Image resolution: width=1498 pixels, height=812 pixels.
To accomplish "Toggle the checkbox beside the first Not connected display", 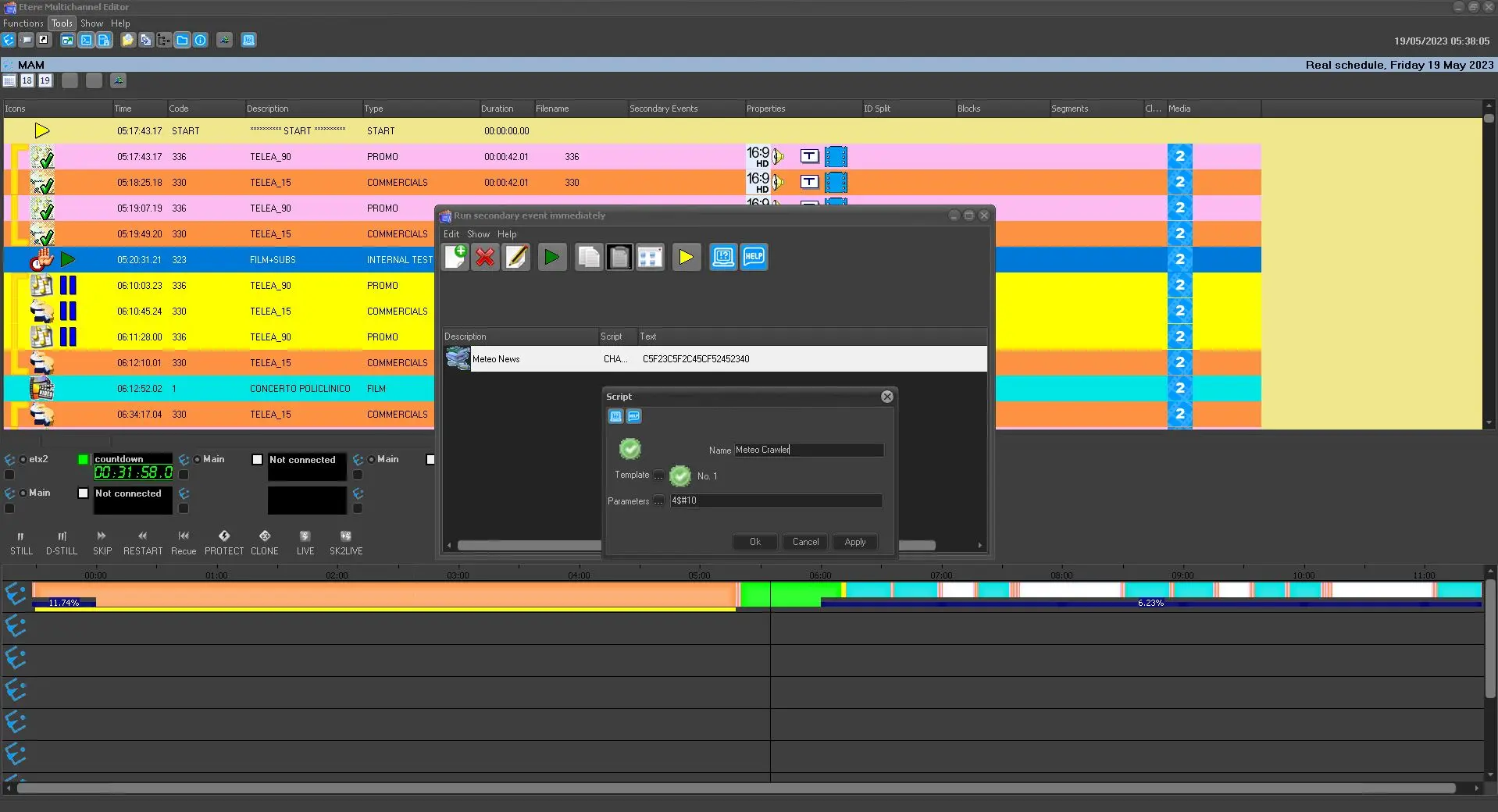I will point(257,460).
